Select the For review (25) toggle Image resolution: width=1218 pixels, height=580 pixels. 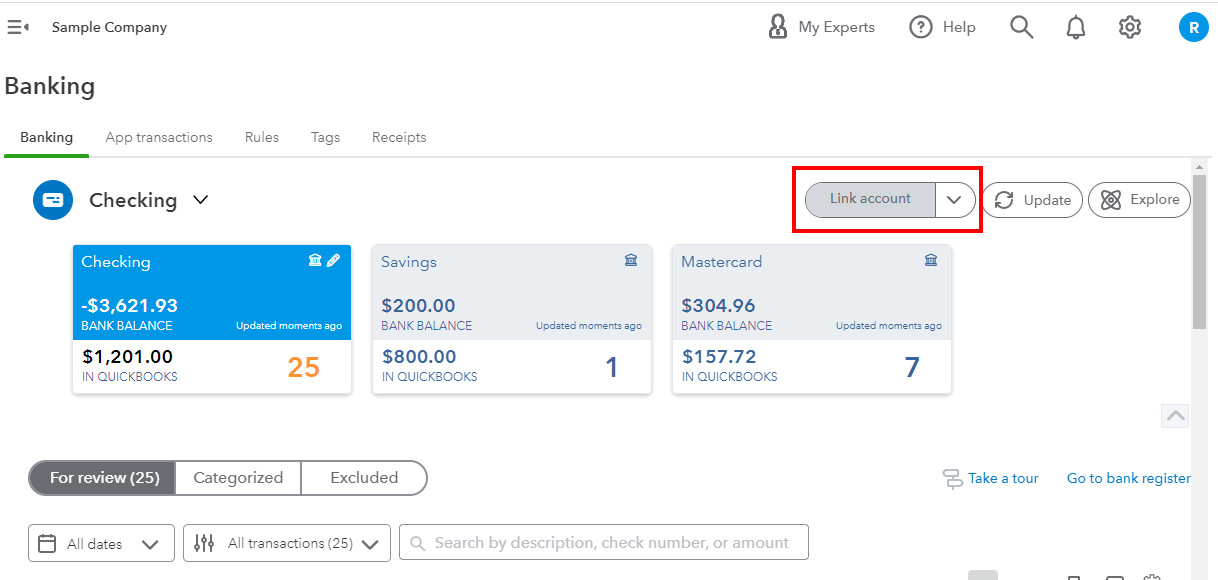click(x=103, y=478)
